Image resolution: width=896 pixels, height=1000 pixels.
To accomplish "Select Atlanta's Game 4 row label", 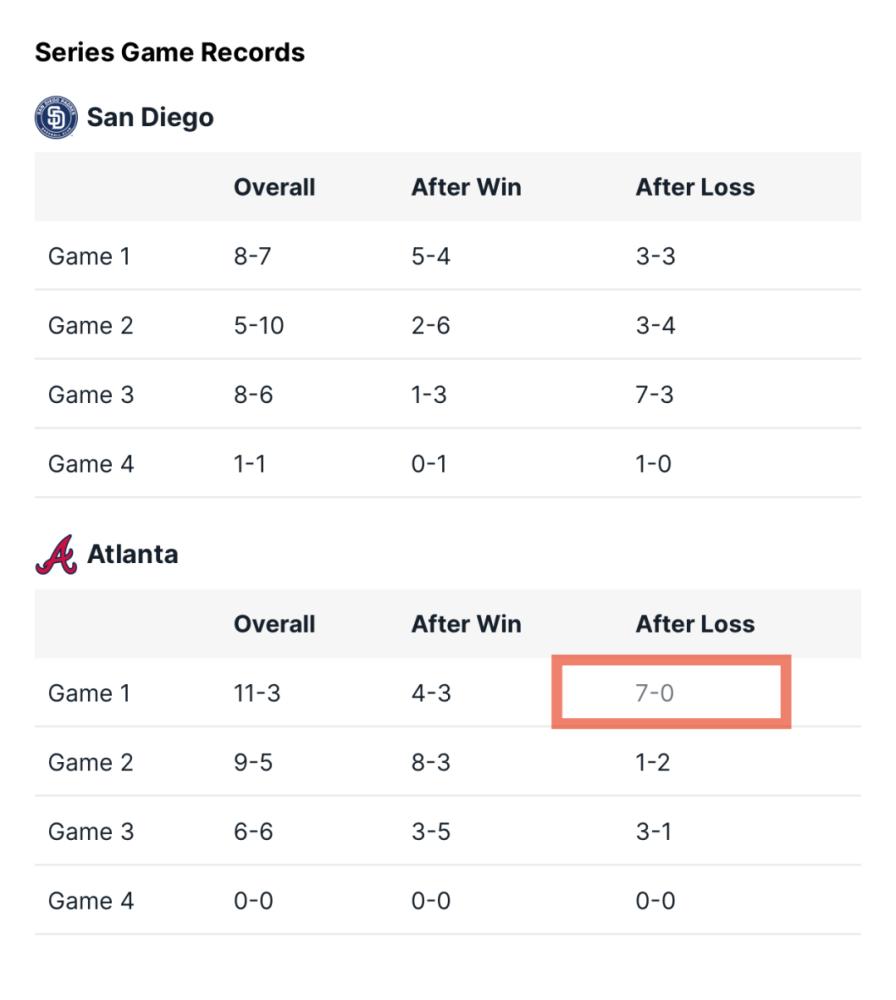I will (x=91, y=901).
